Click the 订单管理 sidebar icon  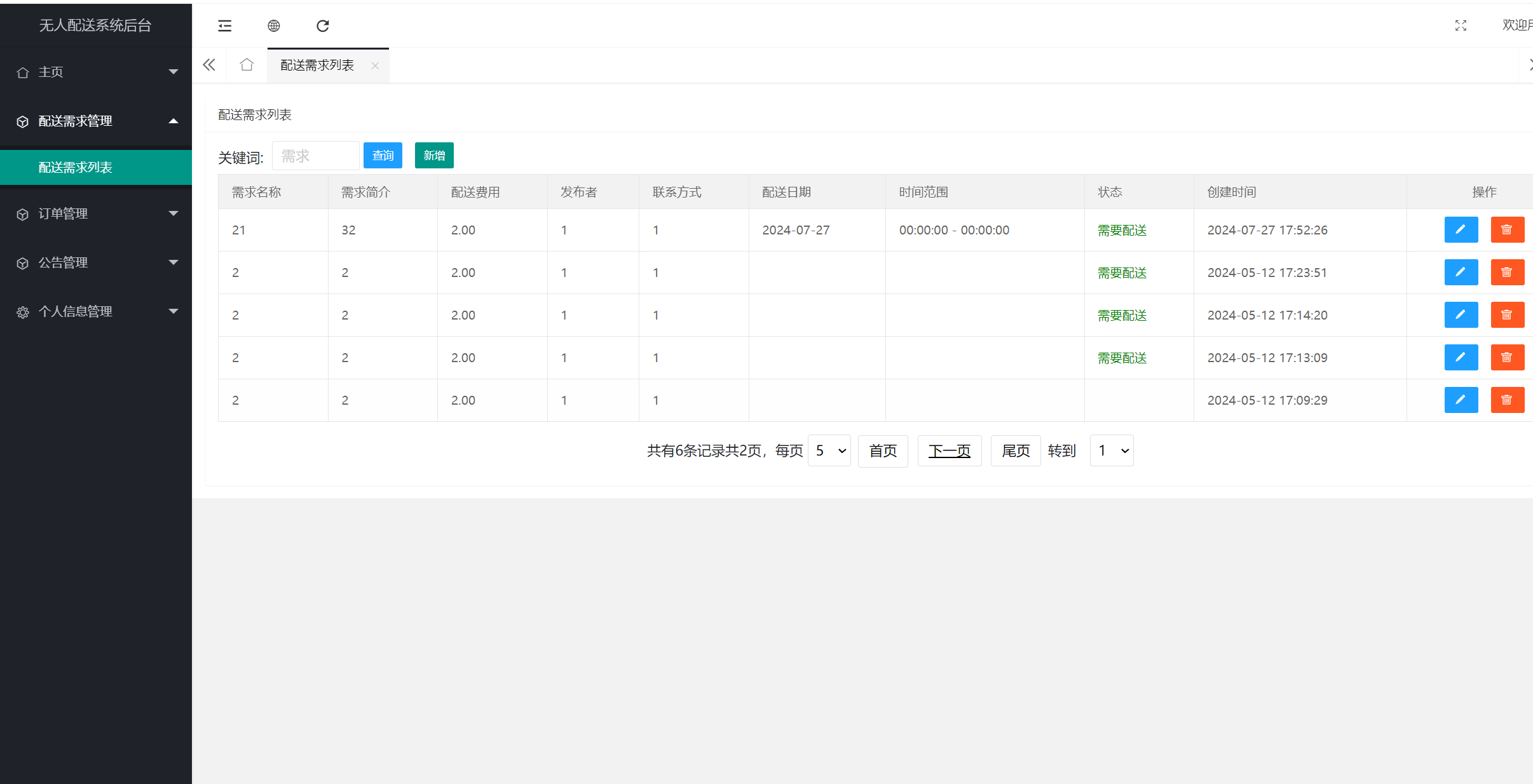point(22,214)
